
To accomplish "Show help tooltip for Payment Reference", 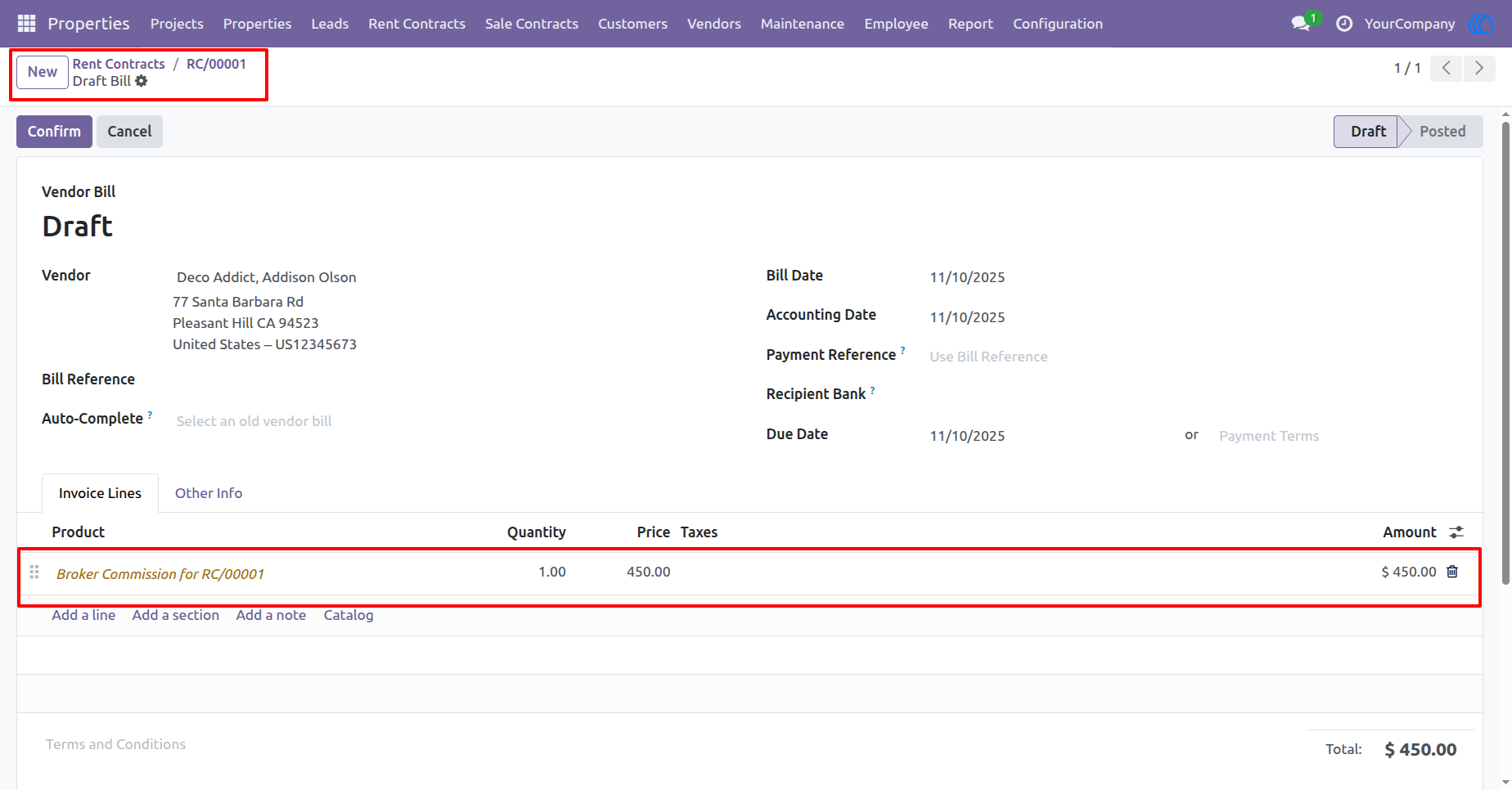I will (903, 350).
